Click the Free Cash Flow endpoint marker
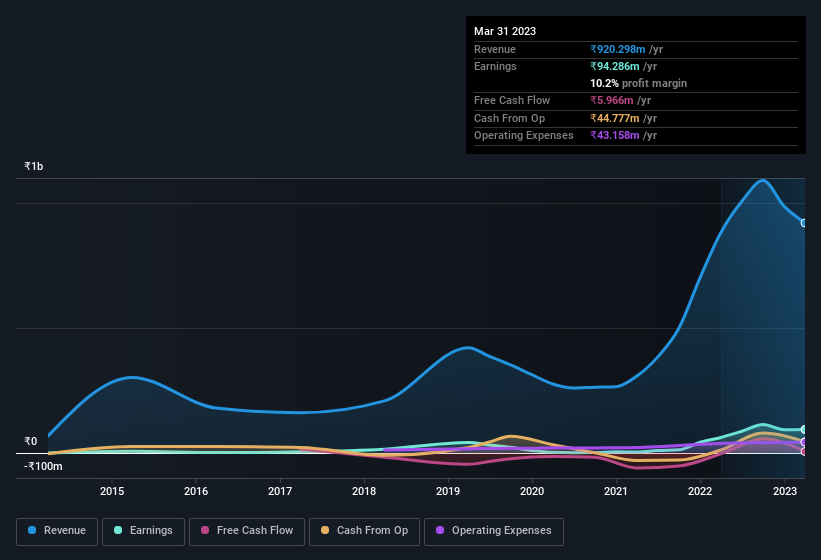 (804, 451)
